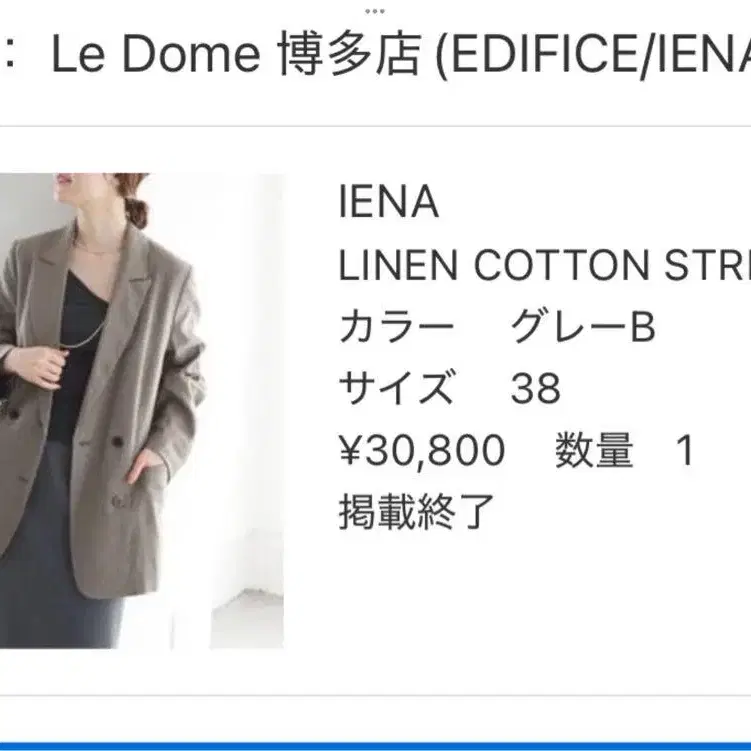Select the グレーB color value
Image resolution: width=751 pixels, height=751 pixels.
pos(583,327)
